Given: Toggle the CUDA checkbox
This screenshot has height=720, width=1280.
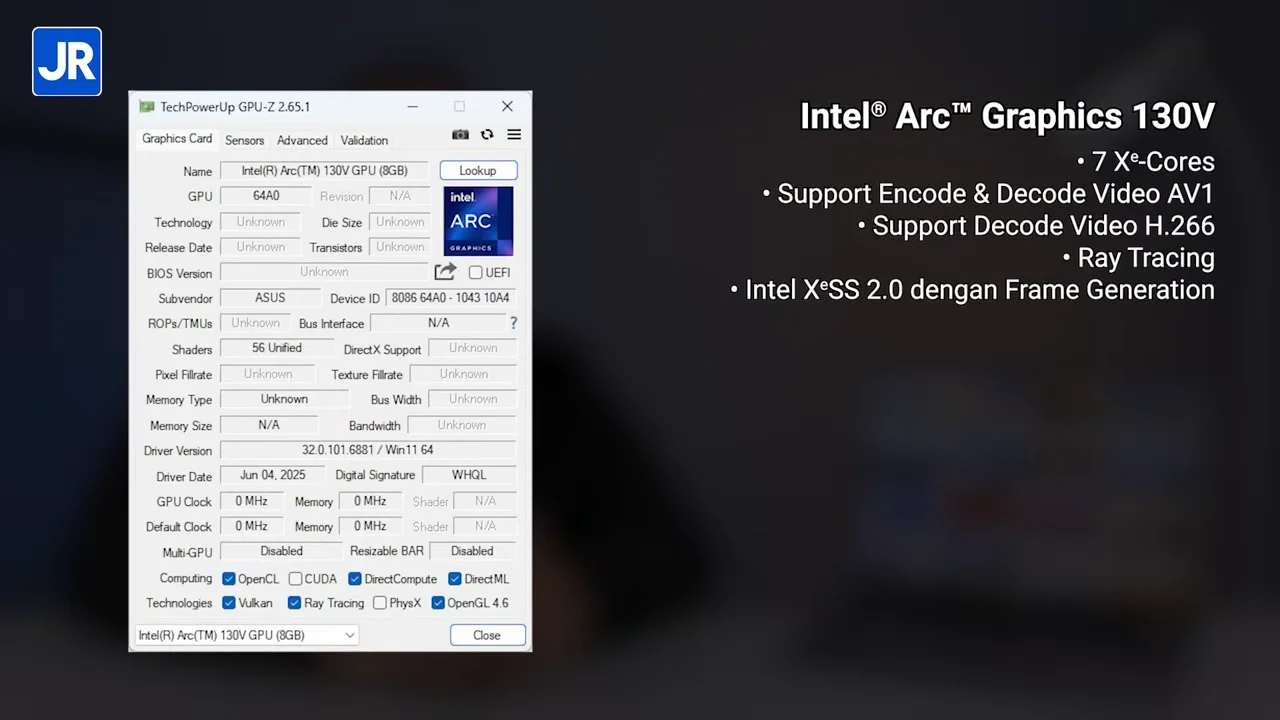Looking at the screenshot, I should [x=295, y=579].
